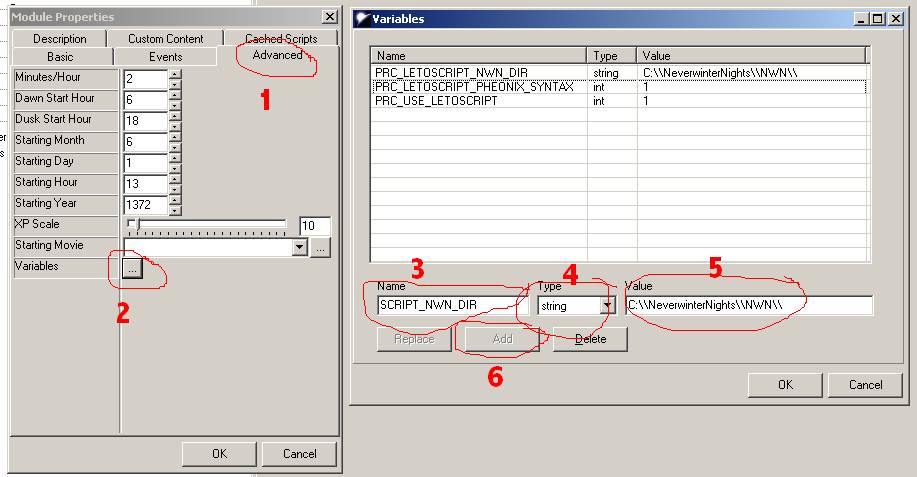Screen dimensions: 917x477
Task: Open the variable Type dropdown
Action: point(606,306)
